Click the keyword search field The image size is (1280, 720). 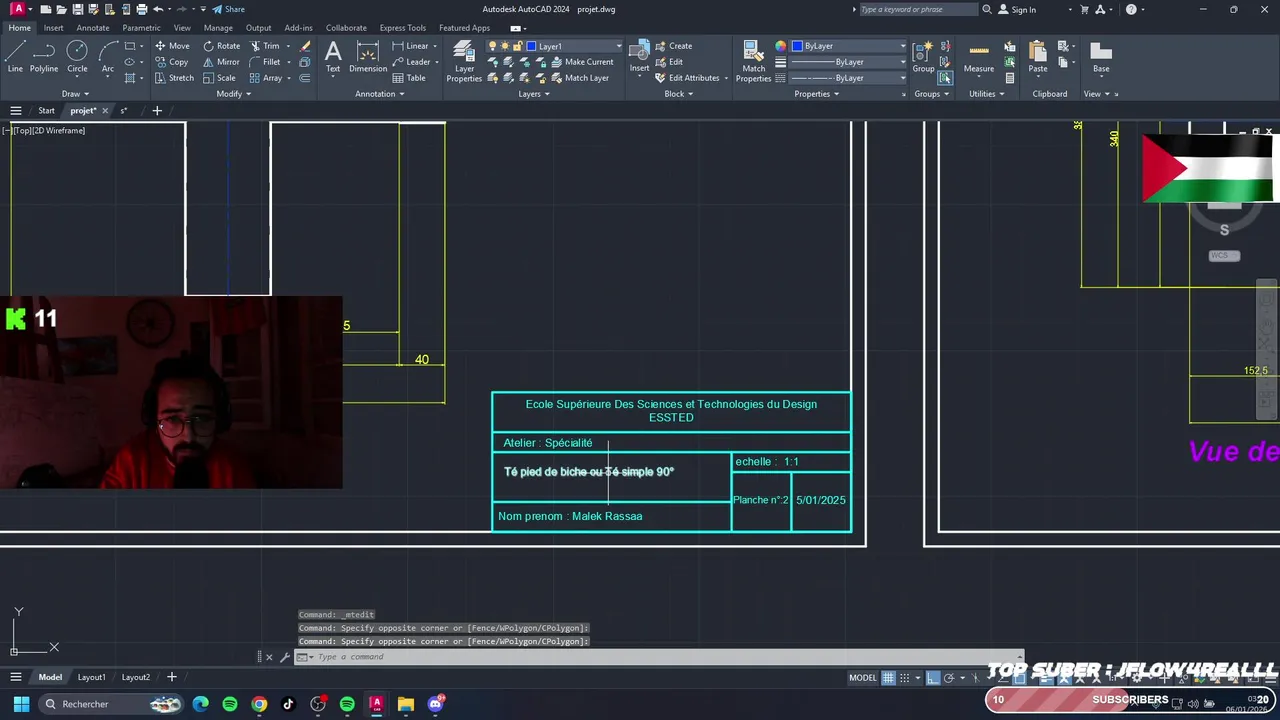tap(917, 10)
